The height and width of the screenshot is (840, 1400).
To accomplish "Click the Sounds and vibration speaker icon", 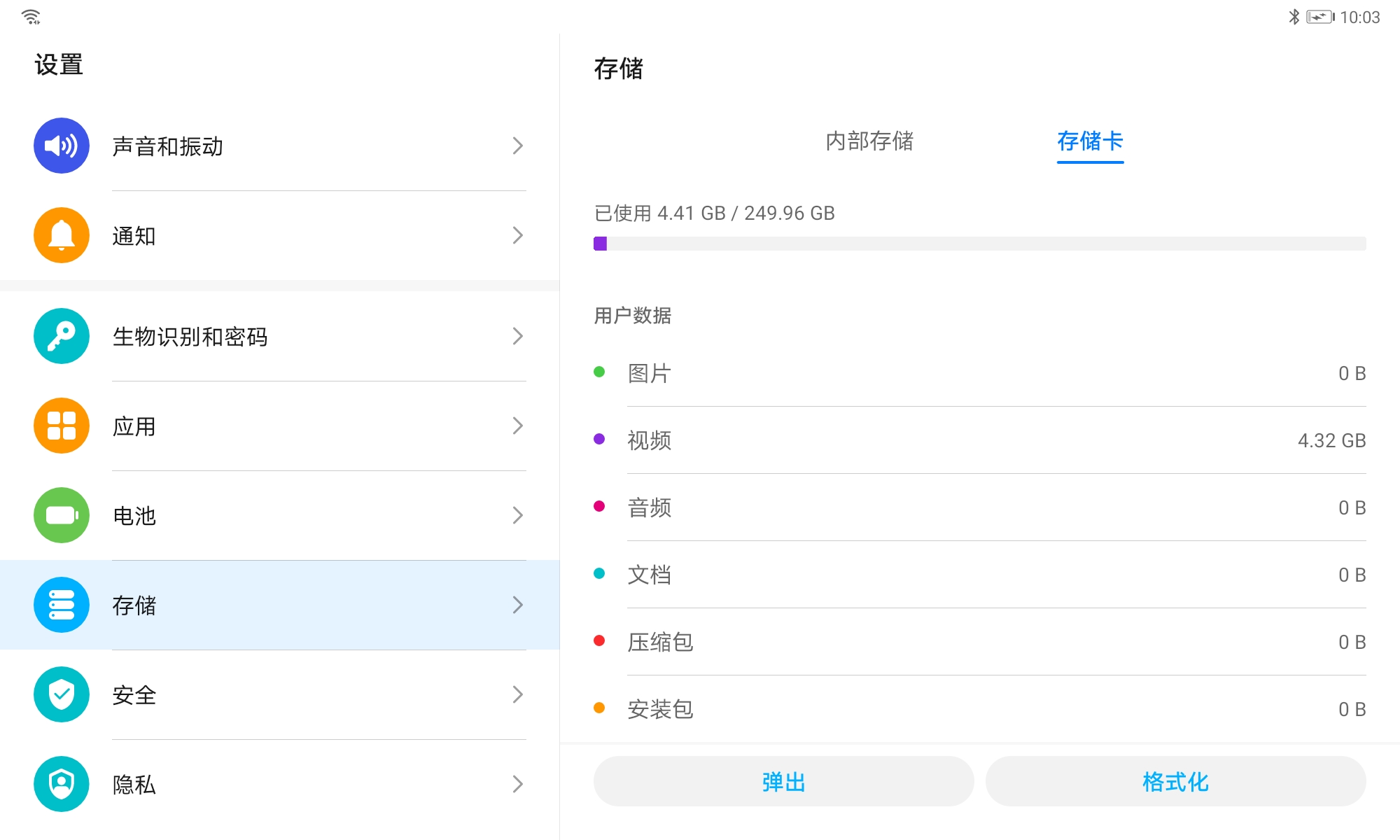I will tap(62, 146).
